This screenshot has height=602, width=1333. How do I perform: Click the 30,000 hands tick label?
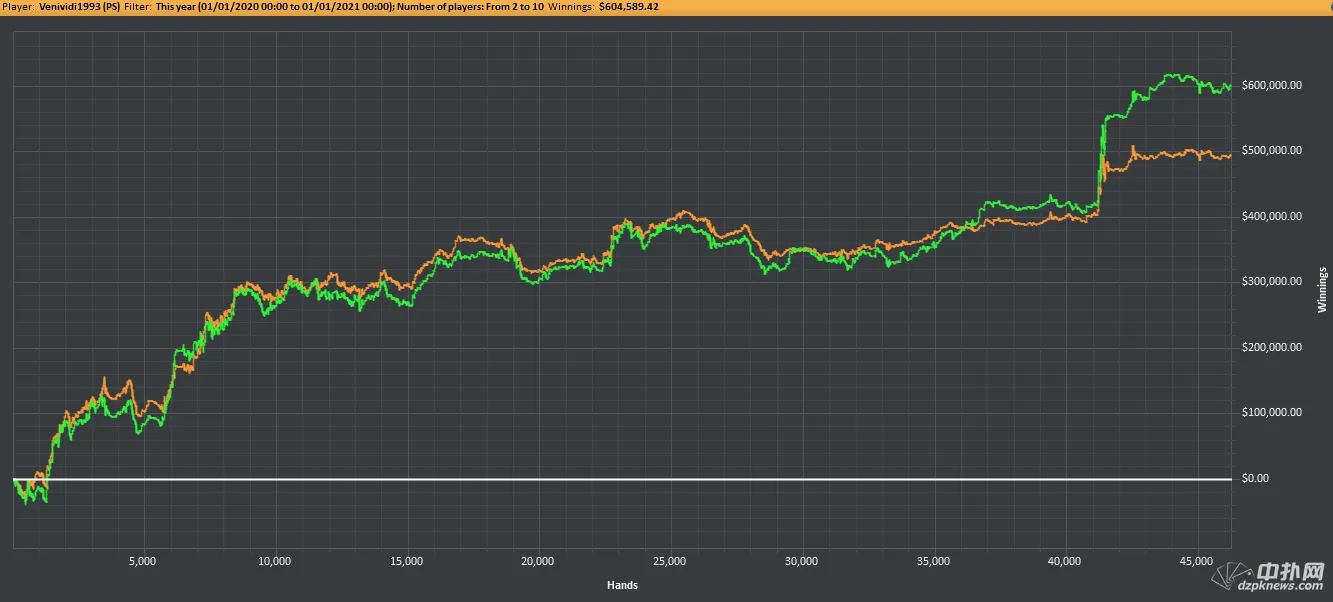pyautogui.click(x=802, y=561)
